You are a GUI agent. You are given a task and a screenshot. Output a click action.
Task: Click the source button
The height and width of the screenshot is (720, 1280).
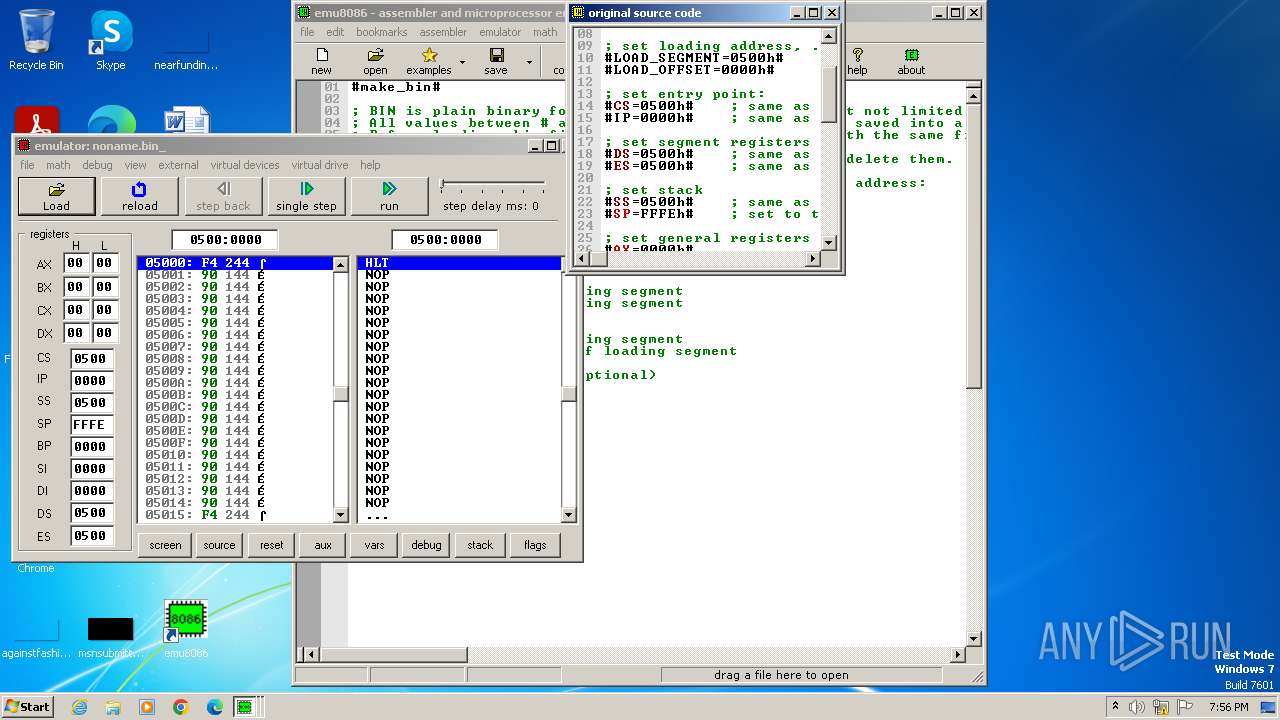click(219, 545)
